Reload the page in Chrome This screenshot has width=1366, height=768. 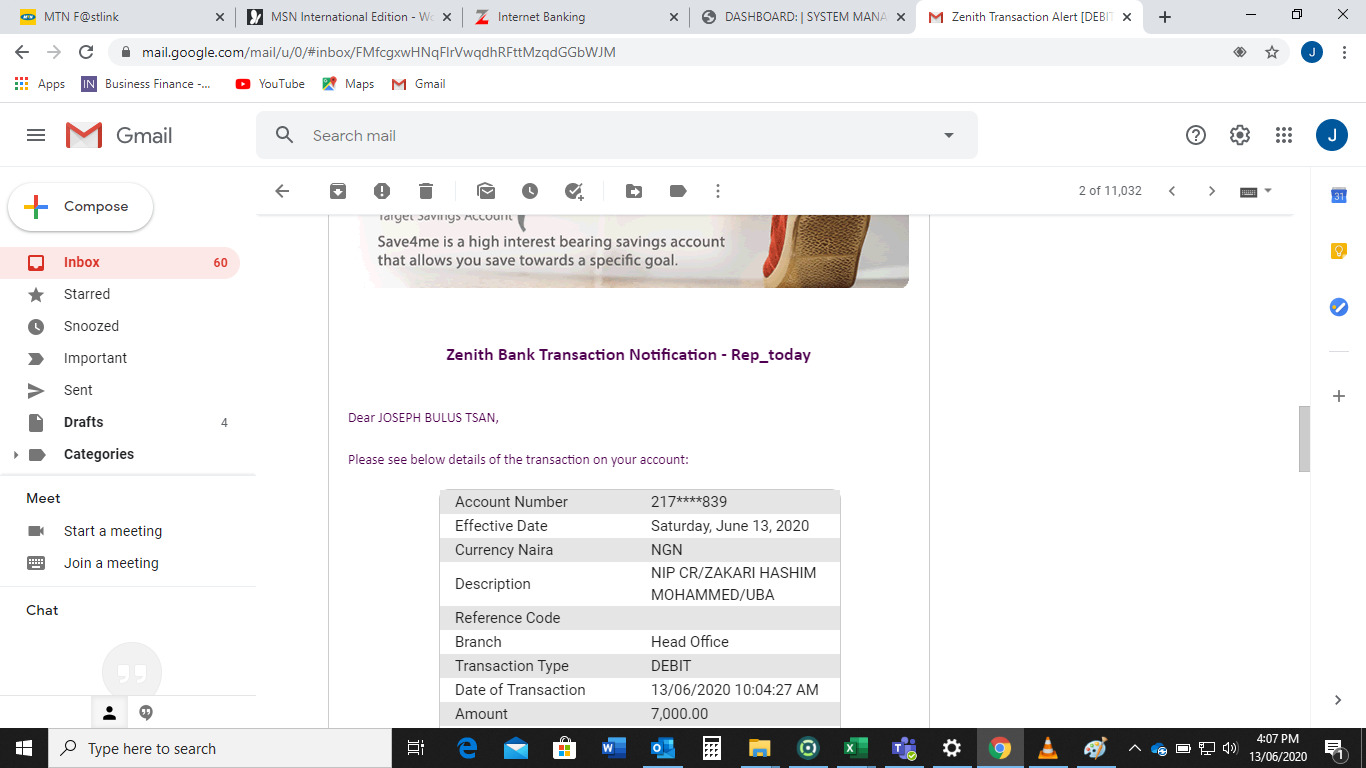tap(86, 52)
